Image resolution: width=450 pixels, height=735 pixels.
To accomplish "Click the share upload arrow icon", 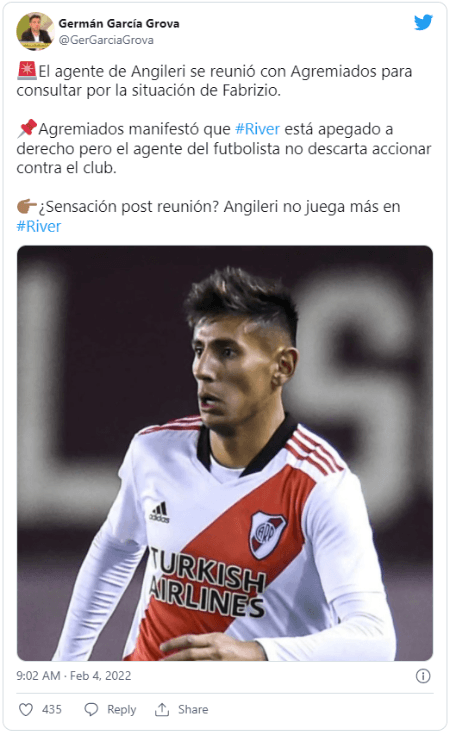I will point(162,709).
